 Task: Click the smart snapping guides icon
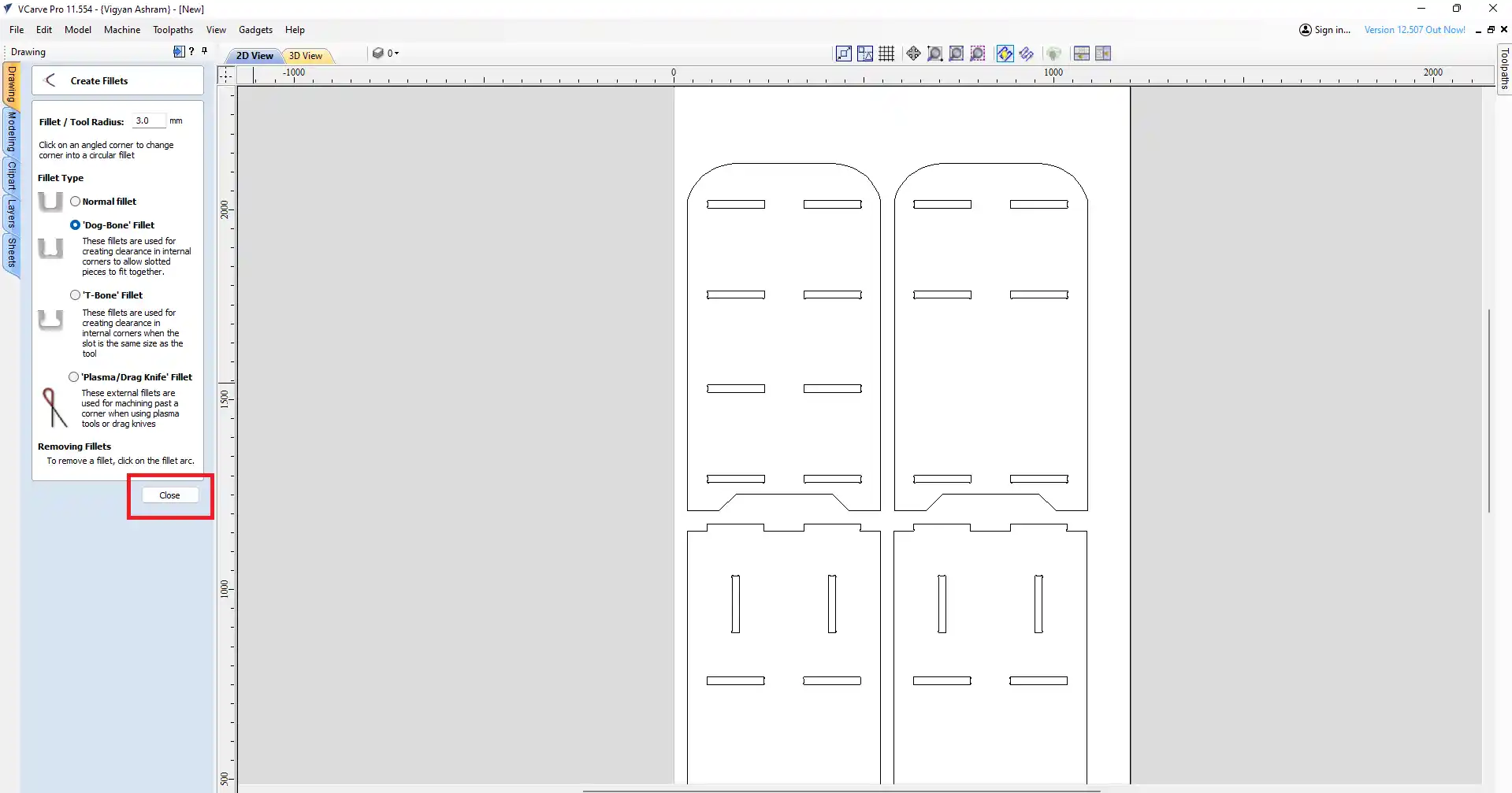point(865,54)
